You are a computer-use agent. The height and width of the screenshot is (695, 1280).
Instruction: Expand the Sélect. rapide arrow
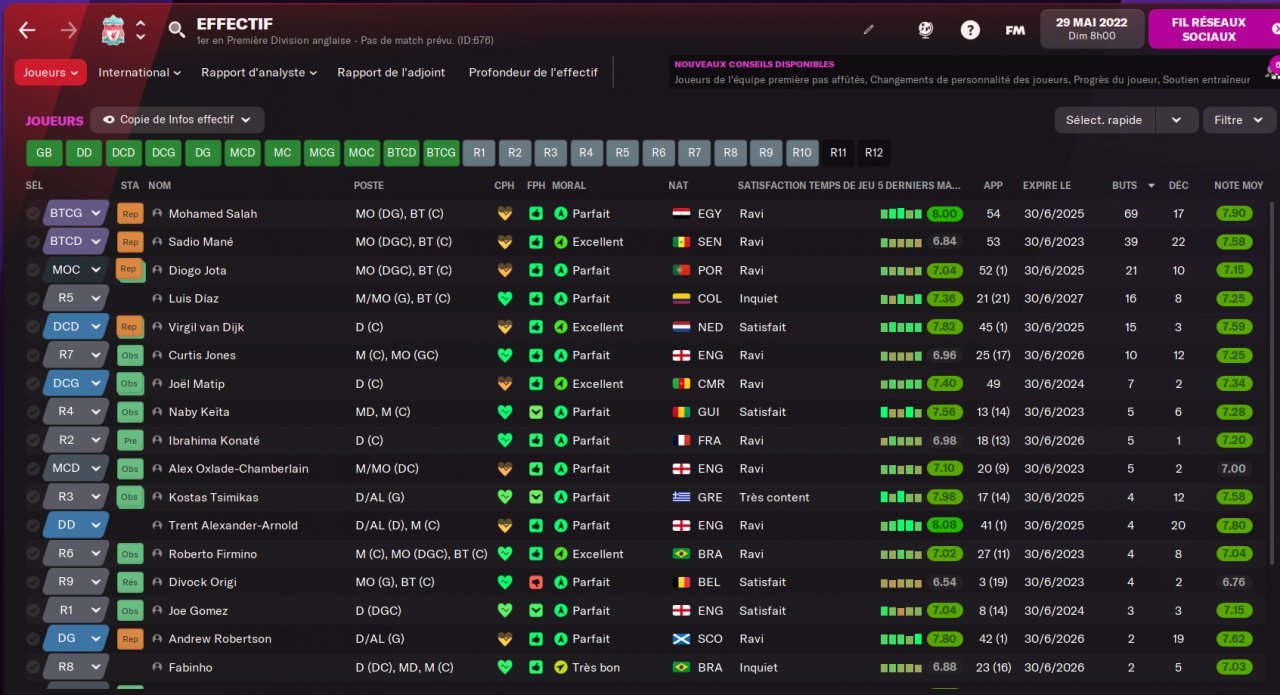(1176, 120)
